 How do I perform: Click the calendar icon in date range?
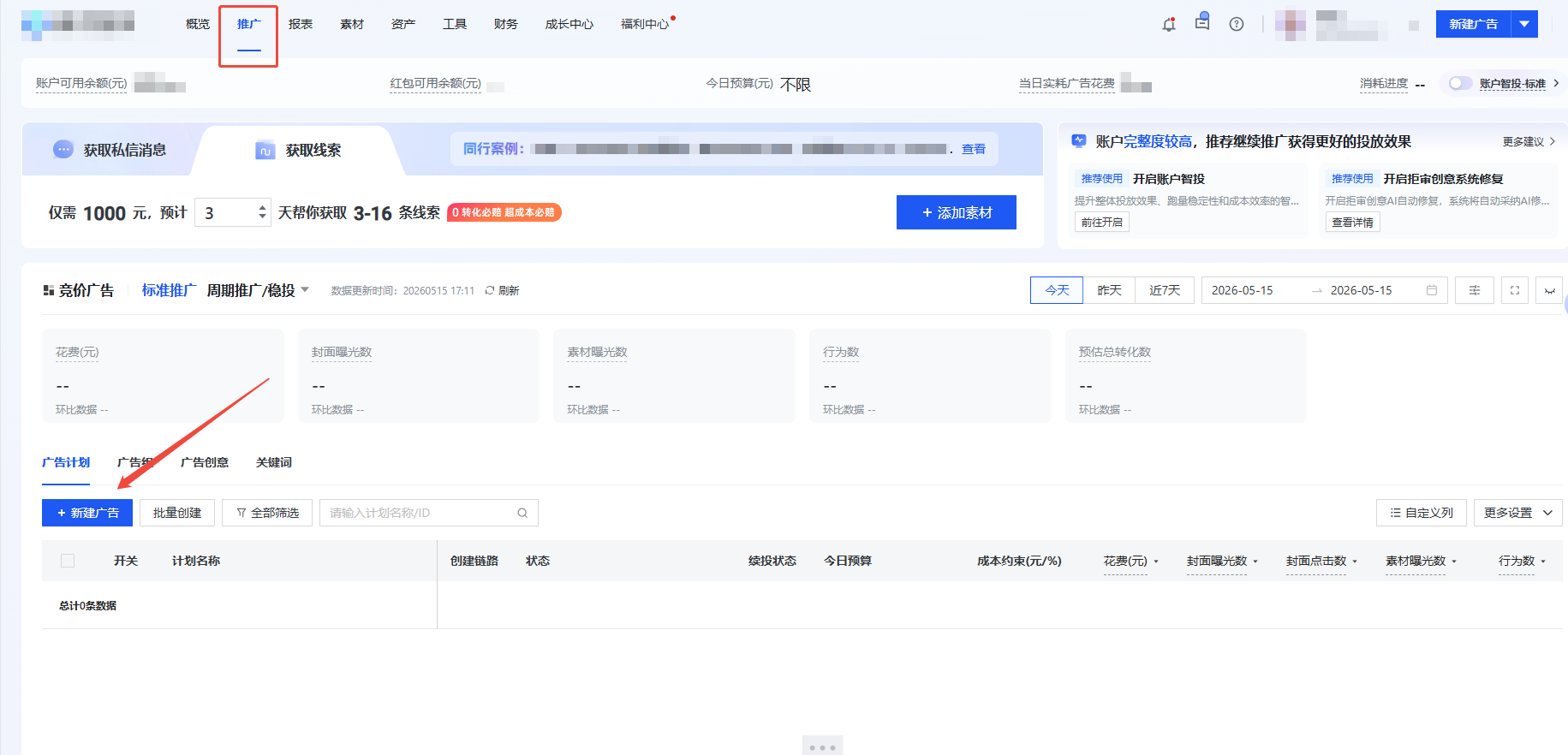click(x=1432, y=290)
